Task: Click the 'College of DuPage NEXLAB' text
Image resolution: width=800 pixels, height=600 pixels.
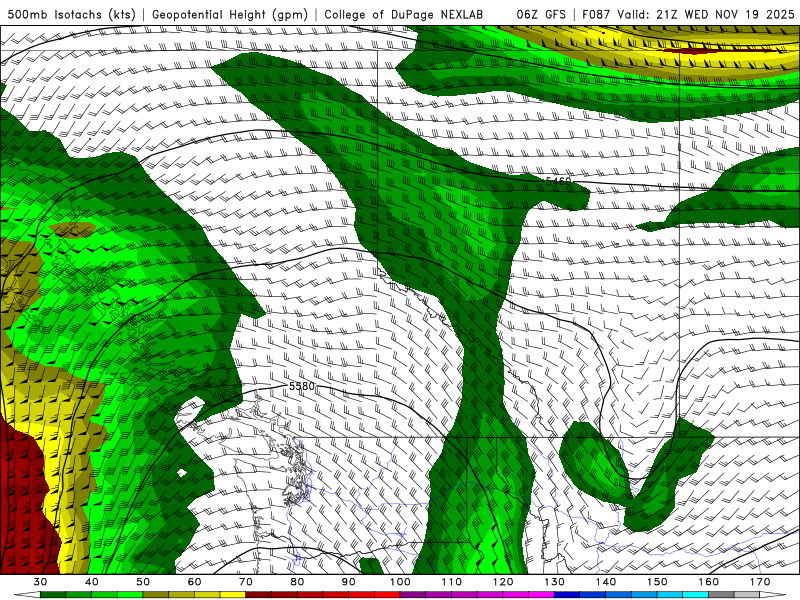Action: 403,15
